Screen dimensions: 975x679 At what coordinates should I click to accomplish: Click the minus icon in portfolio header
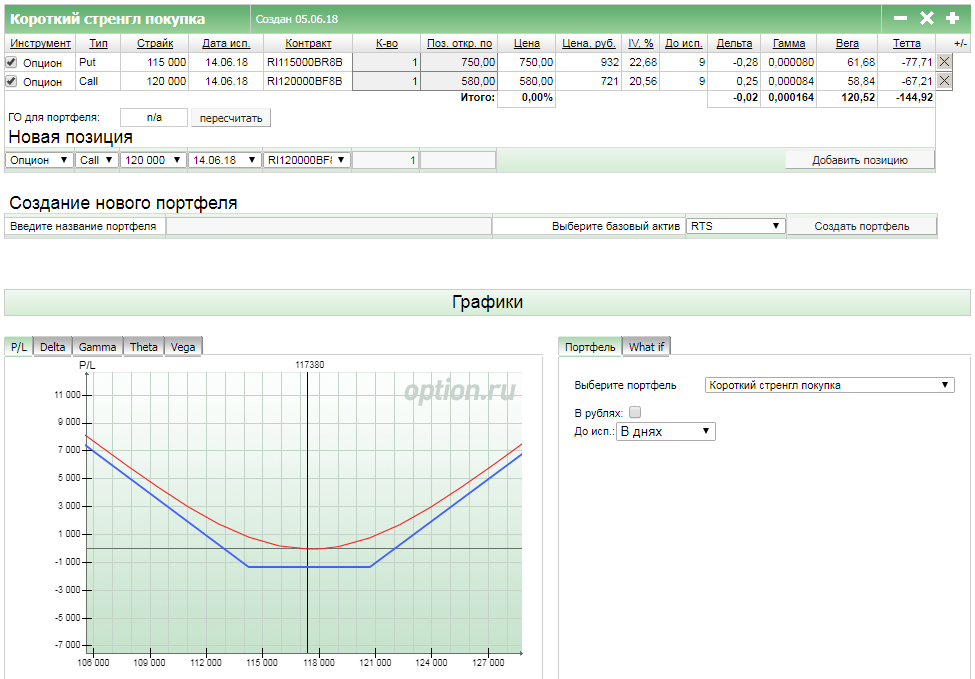pos(900,19)
